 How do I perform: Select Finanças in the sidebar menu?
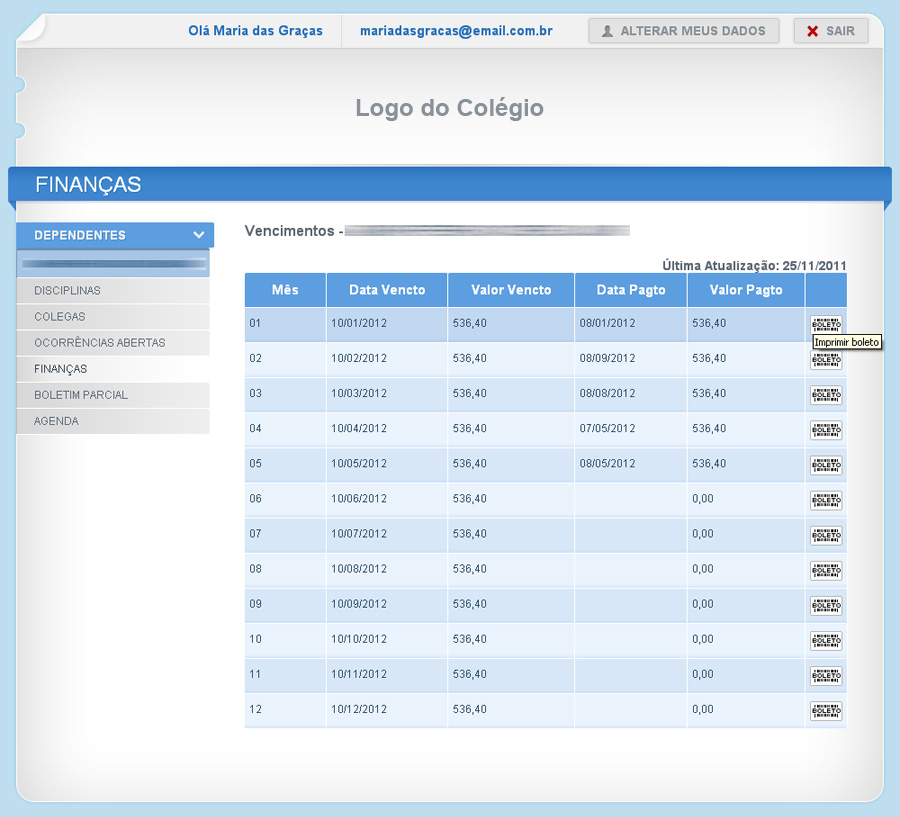click(x=113, y=369)
